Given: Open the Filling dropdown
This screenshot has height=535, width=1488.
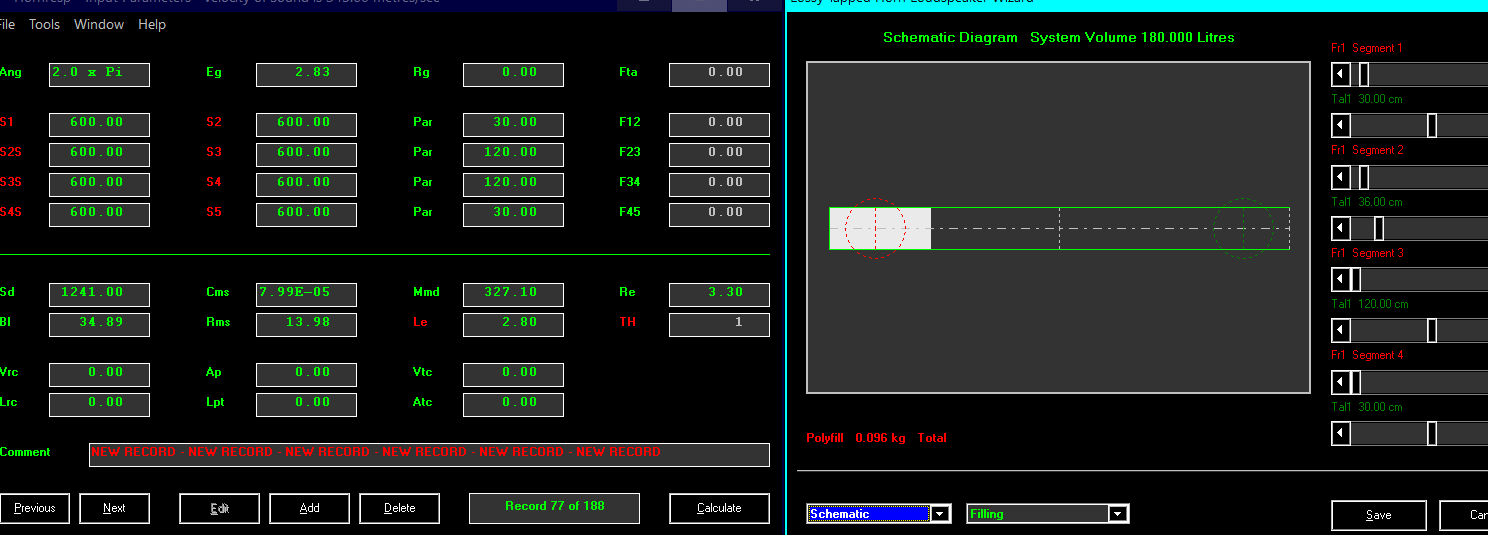Looking at the screenshot, I should coord(1119,514).
